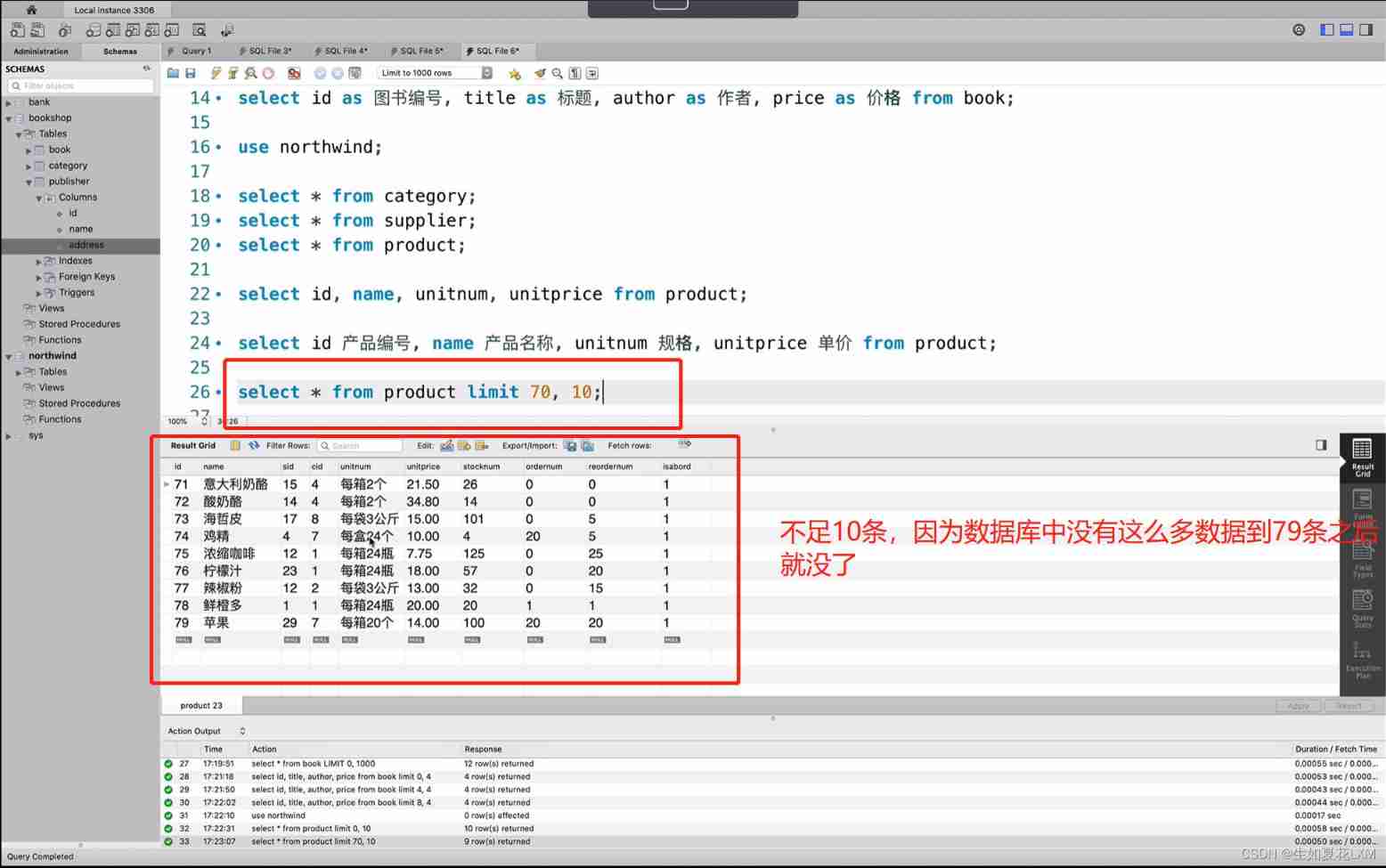Open the Limit to 1000 rows dropdown

tap(435, 73)
